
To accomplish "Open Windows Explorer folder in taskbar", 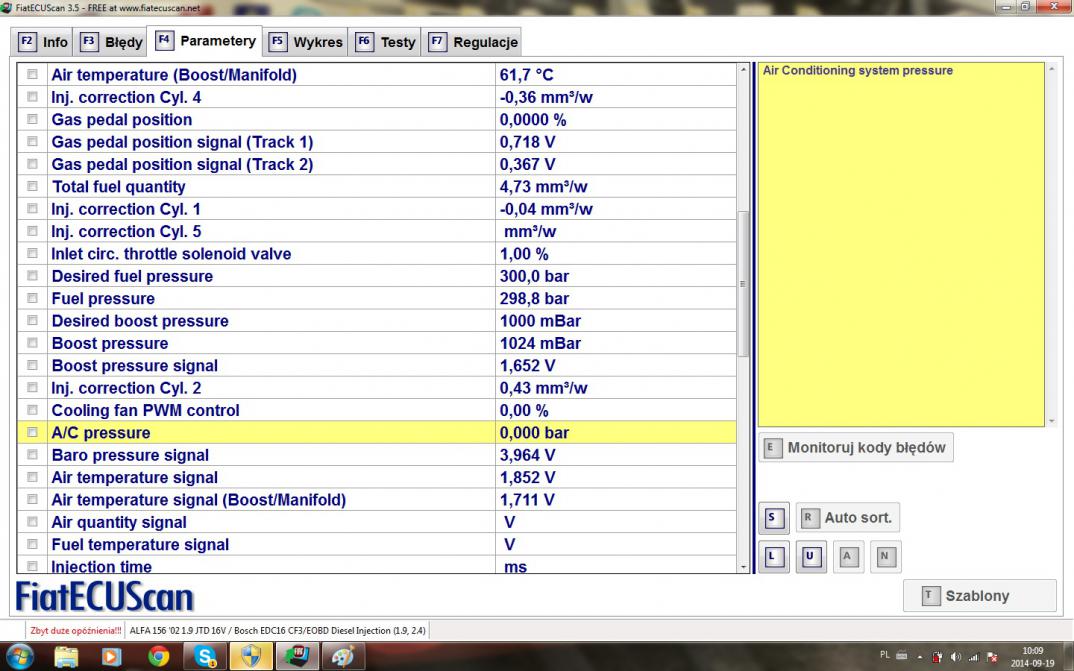I will [66, 656].
